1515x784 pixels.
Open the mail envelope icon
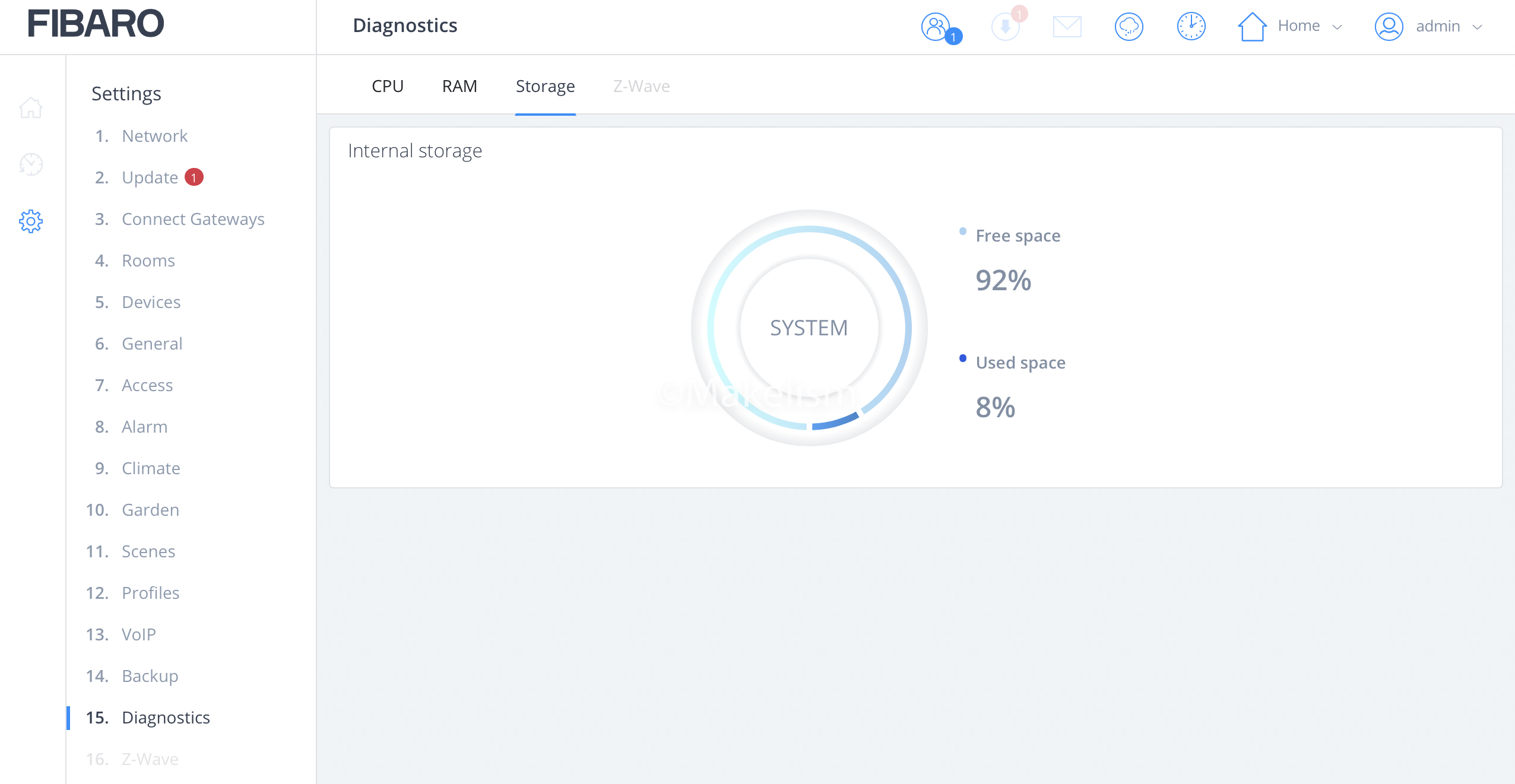point(1067,27)
